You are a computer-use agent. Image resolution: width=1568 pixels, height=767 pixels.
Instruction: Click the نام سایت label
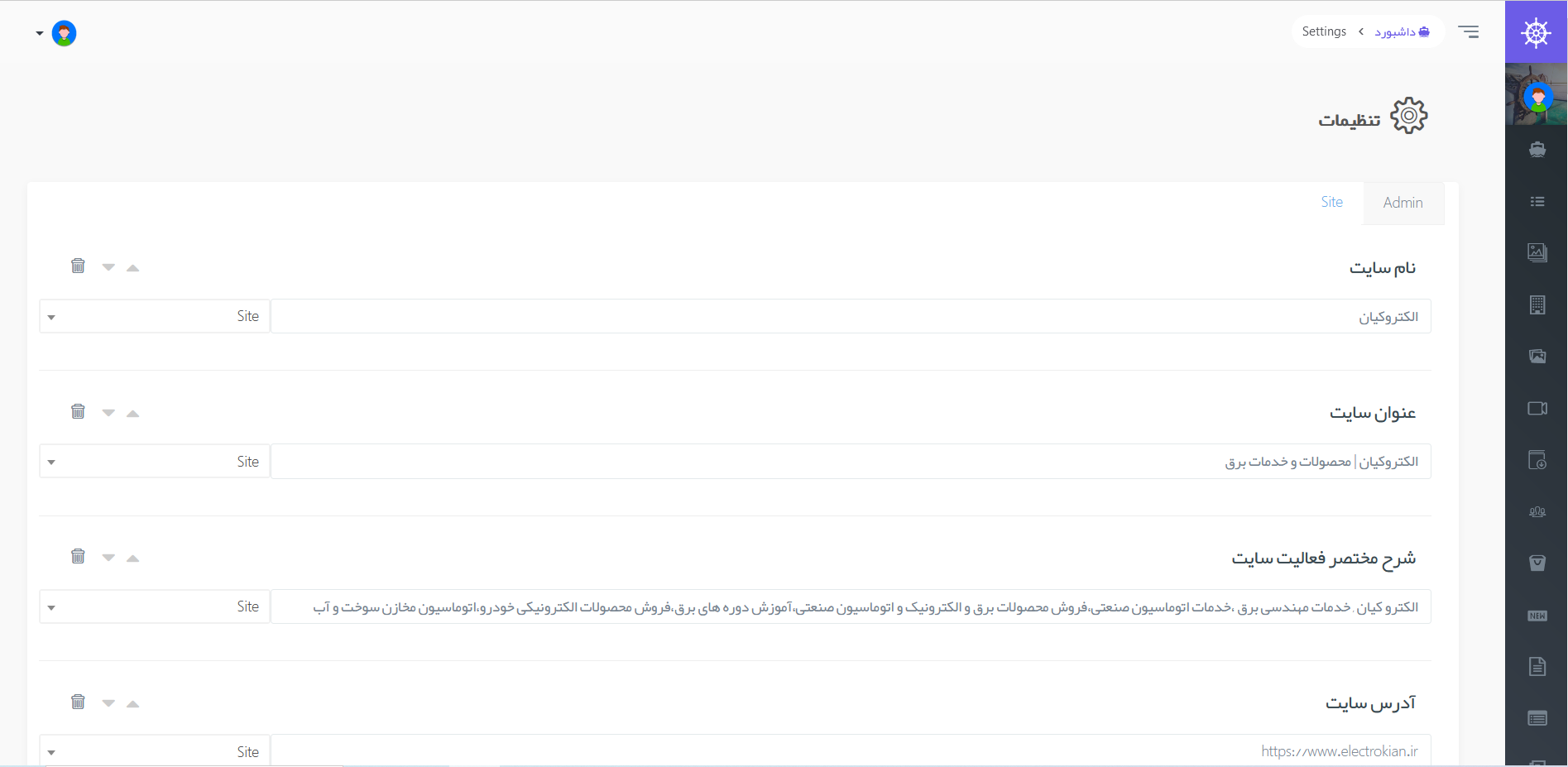1383,267
